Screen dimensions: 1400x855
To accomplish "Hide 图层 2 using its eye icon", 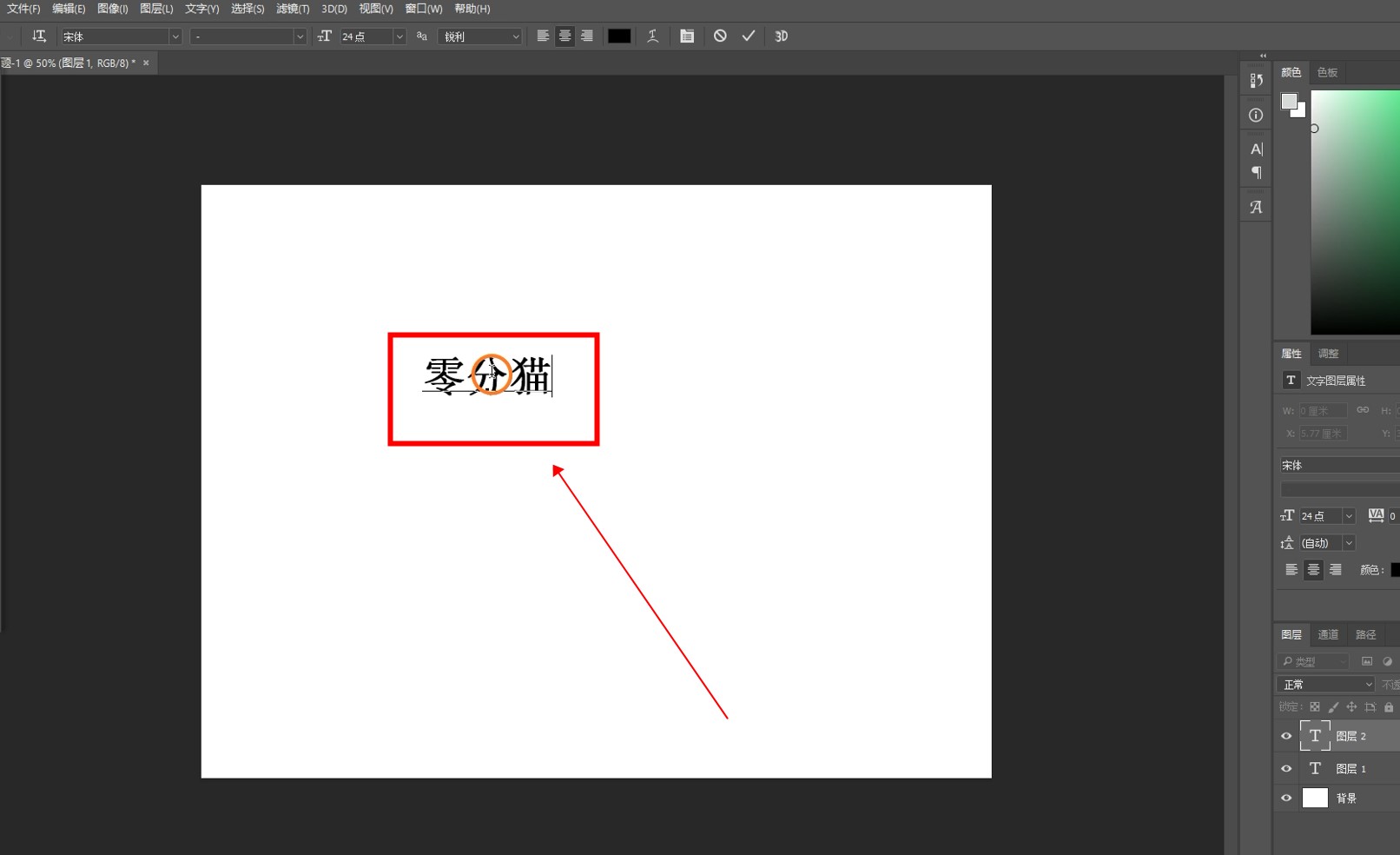I will click(x=1286, y=736).
